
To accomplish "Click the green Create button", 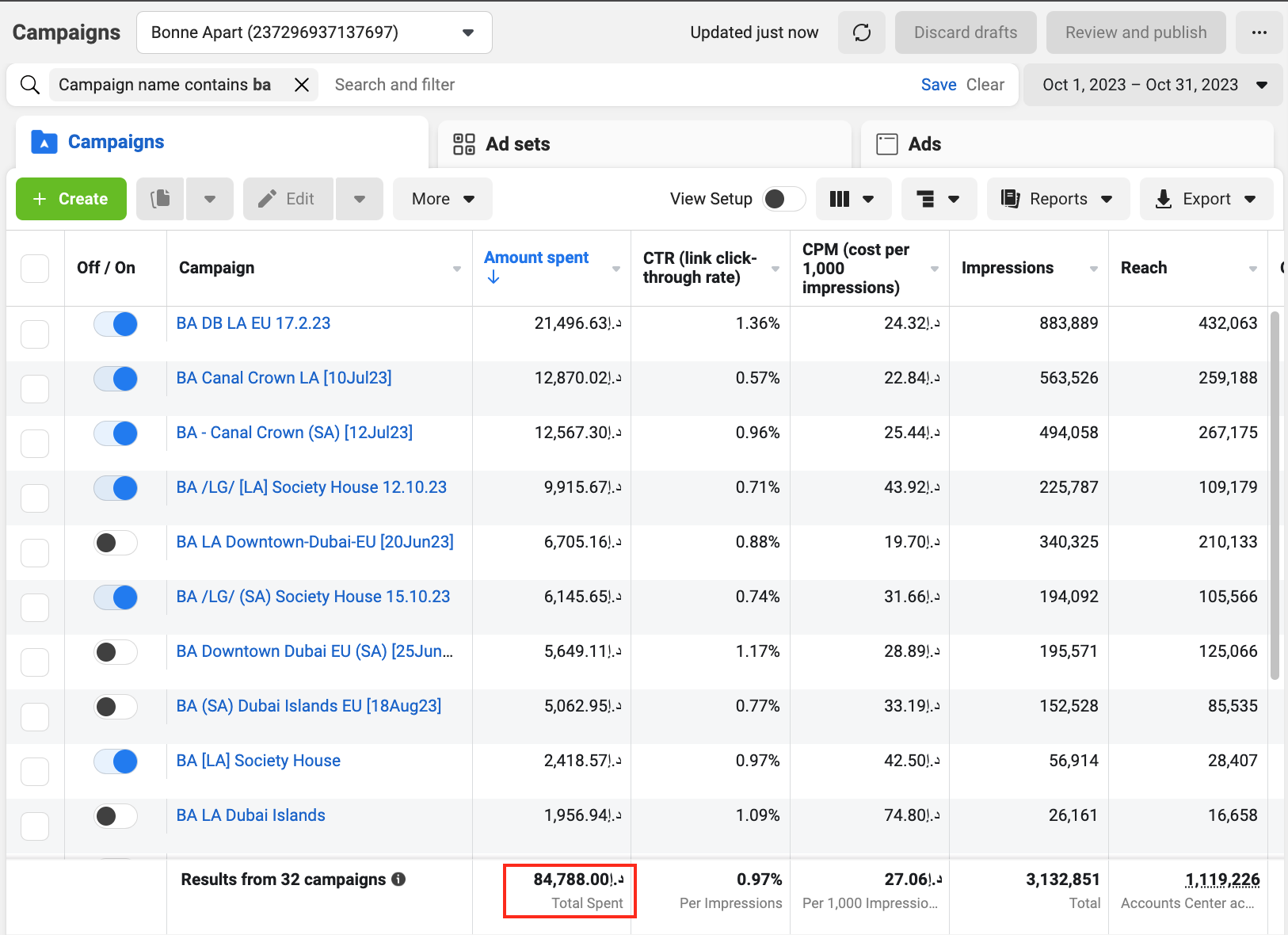I will pyautogui.click(x=71, y=199).
